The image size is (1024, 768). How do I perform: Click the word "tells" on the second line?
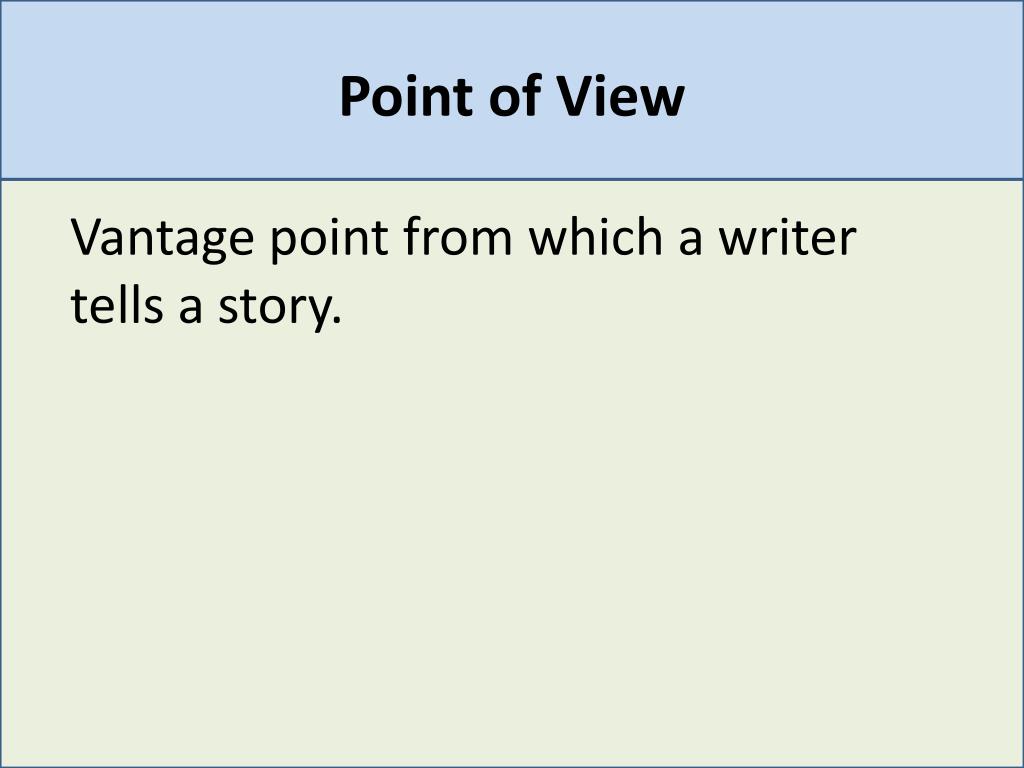pos(117,304)
